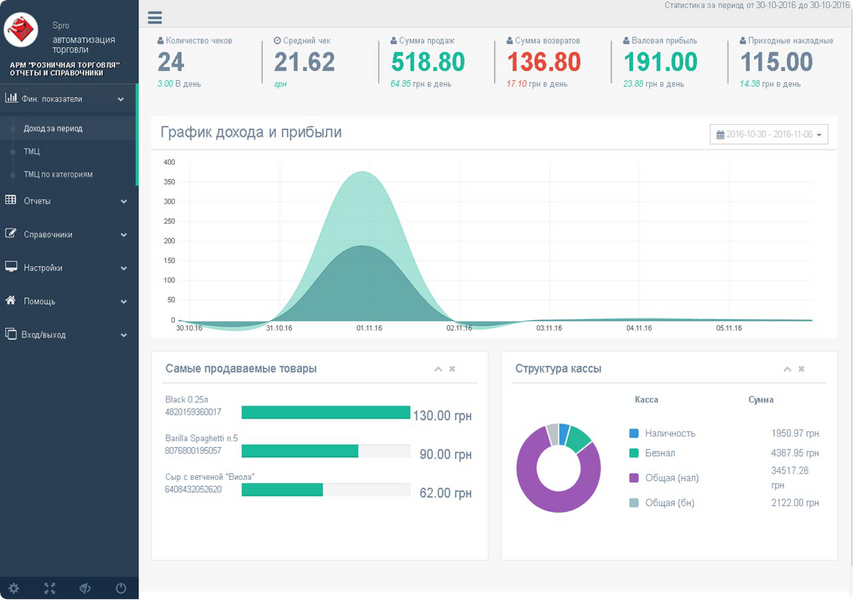The image size is (853, 600).
Task: Click user icon next to Количество чеков
Action: click(160, 40)
